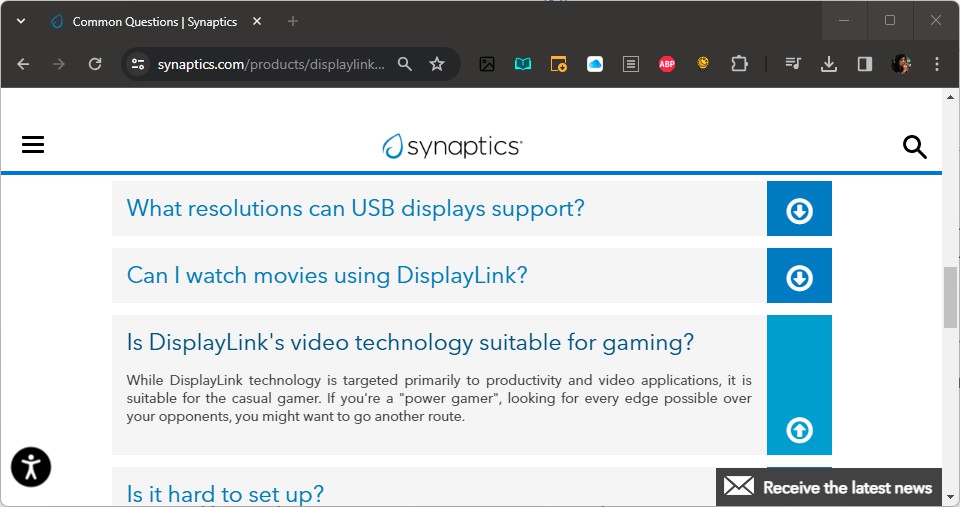This screenshot has height=507, width=960.
Task: Collapse the gaming question answer arrow
Action: (x=799, y=430)
